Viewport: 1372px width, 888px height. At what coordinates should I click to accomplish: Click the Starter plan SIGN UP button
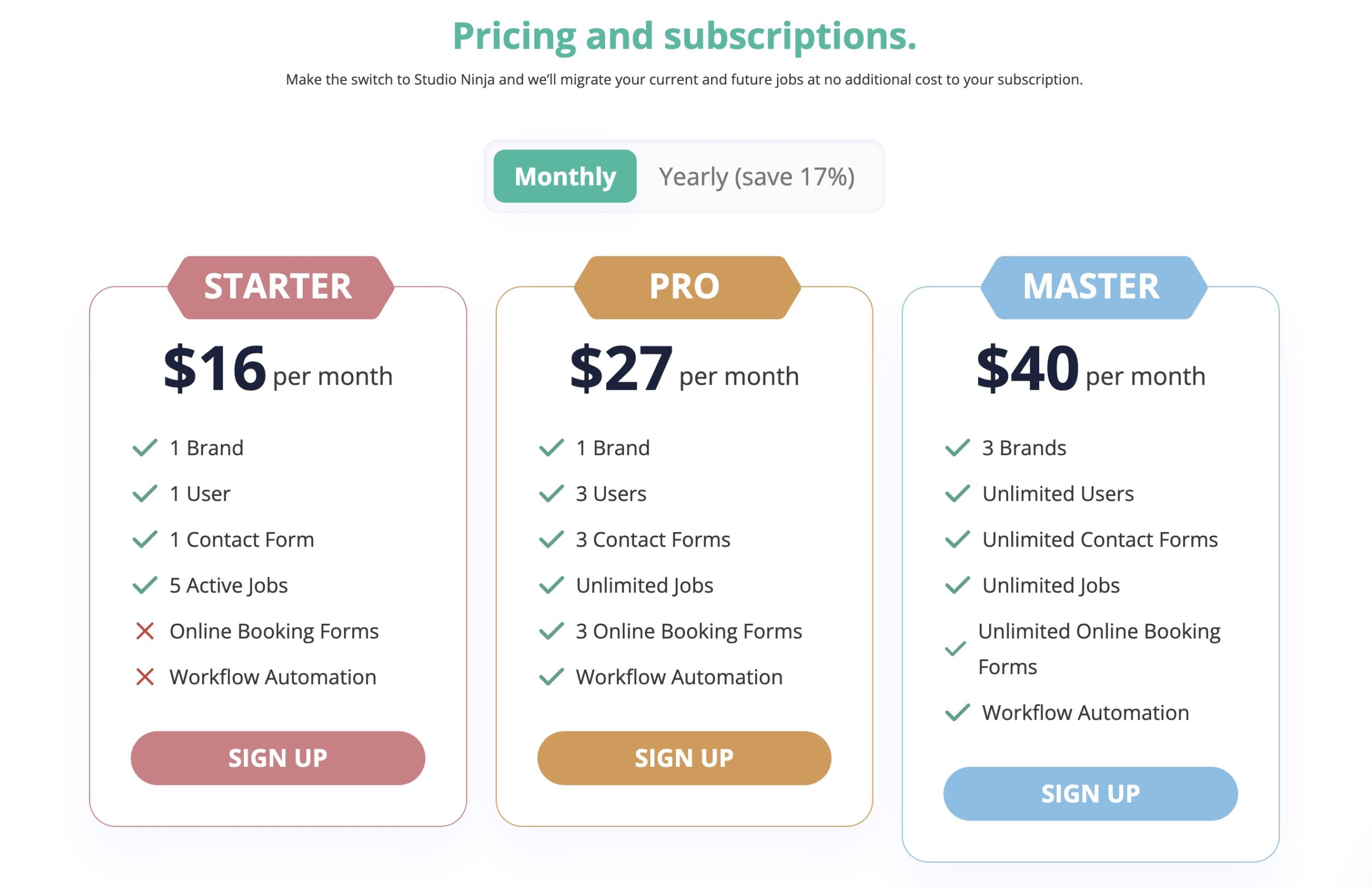click(278, 758)
